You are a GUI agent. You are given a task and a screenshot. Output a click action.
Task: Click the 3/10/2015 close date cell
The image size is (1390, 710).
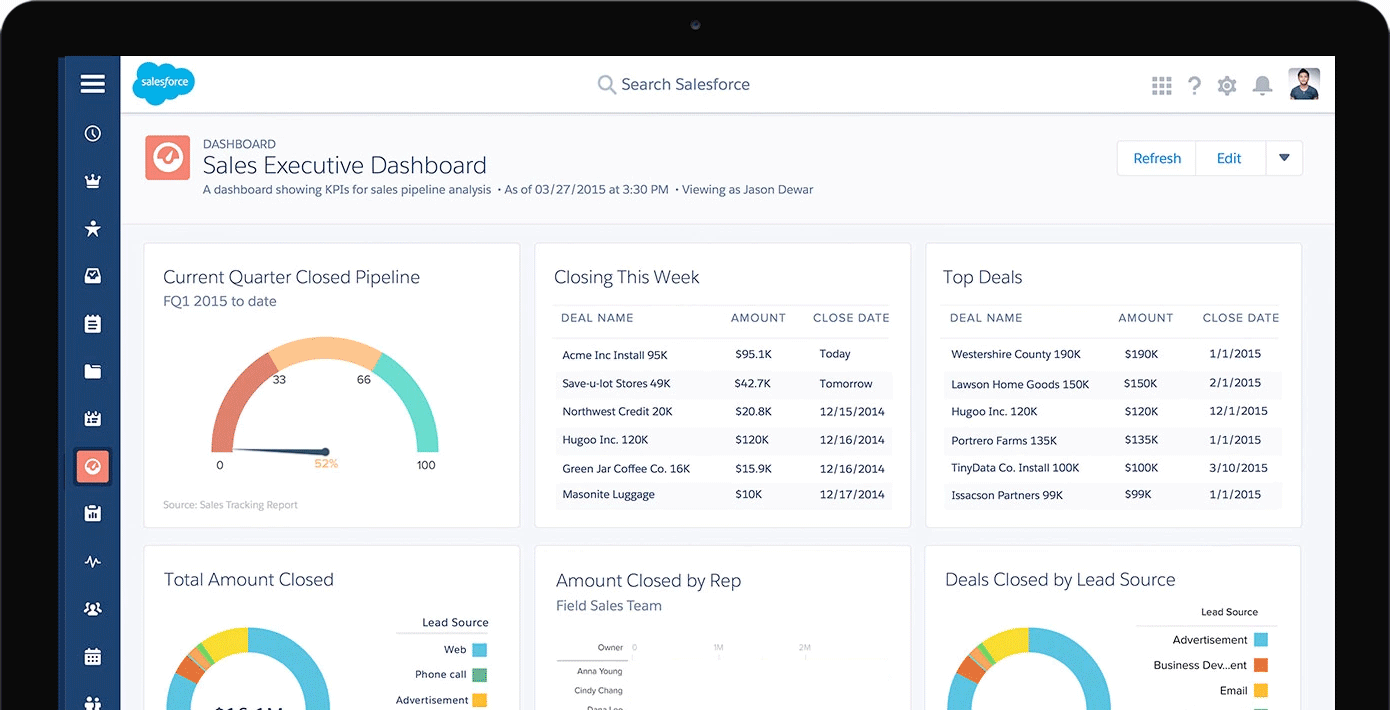(1238, 467)
